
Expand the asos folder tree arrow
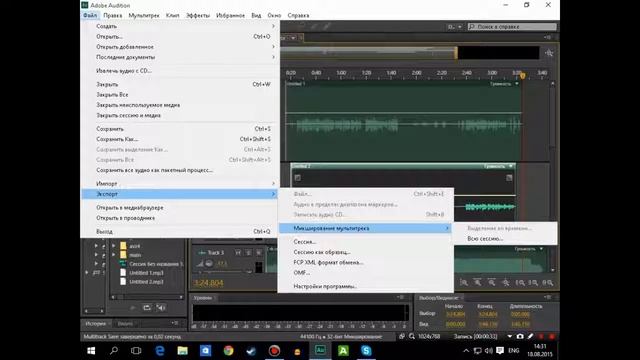tap(114, 246)
